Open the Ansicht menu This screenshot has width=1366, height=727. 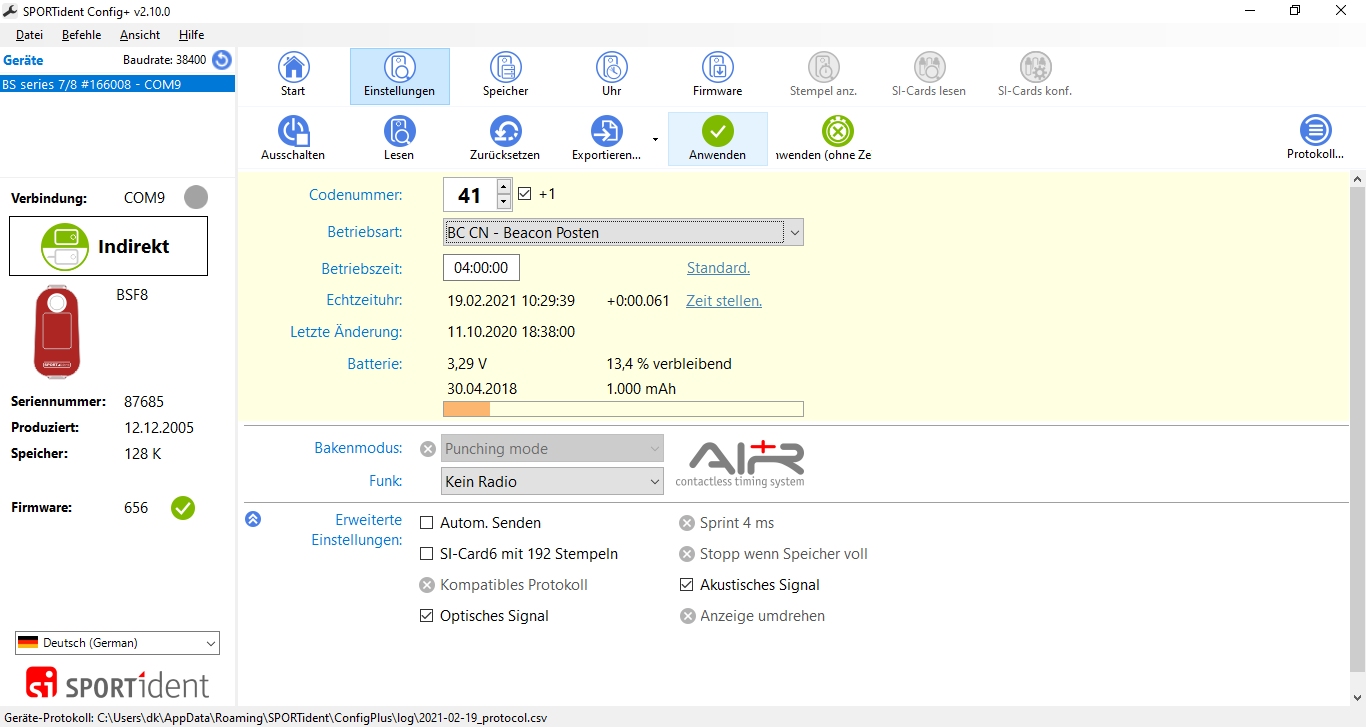[x=140, y=35]
